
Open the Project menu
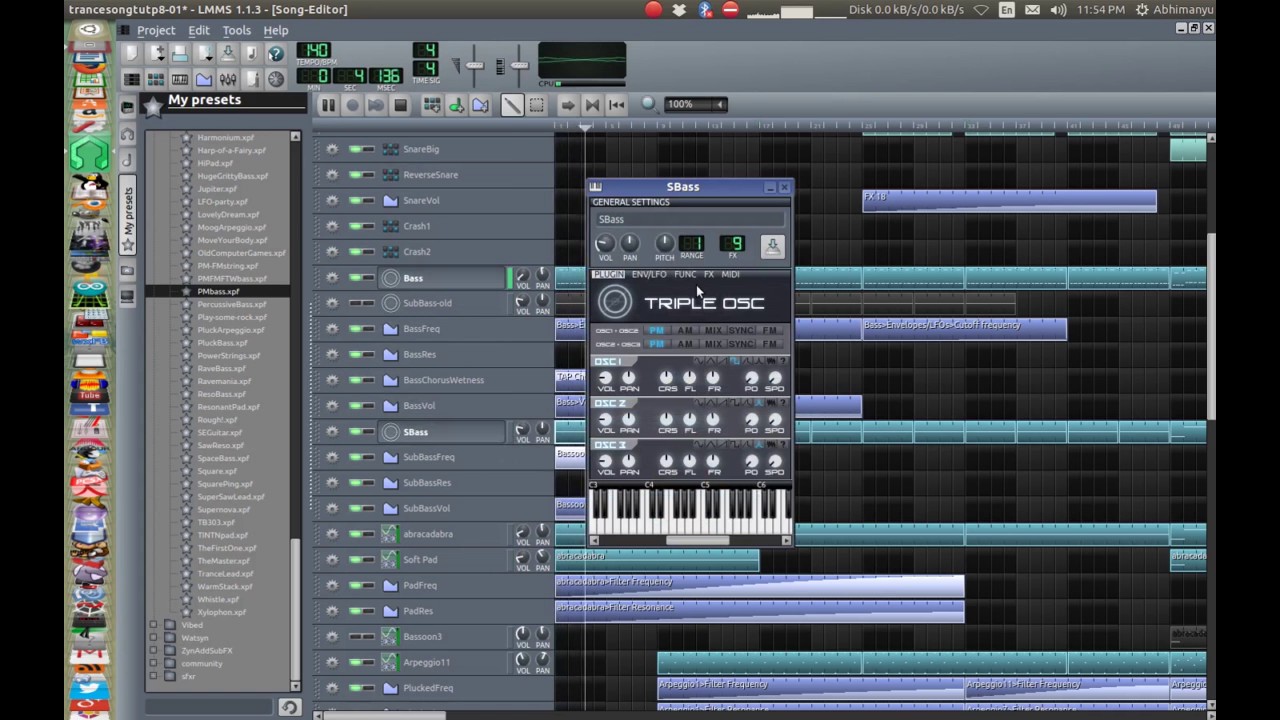coord(156,31)
